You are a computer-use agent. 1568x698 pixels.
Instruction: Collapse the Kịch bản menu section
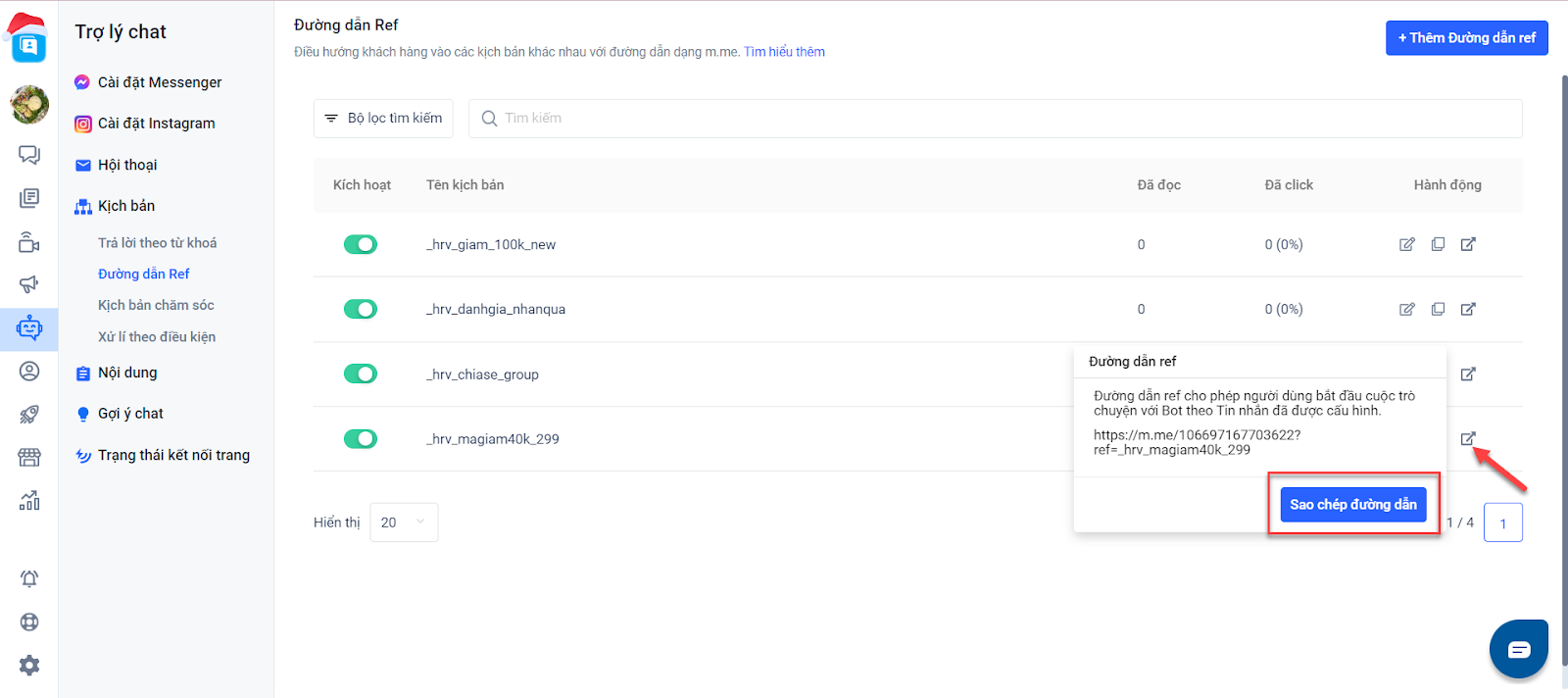(x=126, y=206)
